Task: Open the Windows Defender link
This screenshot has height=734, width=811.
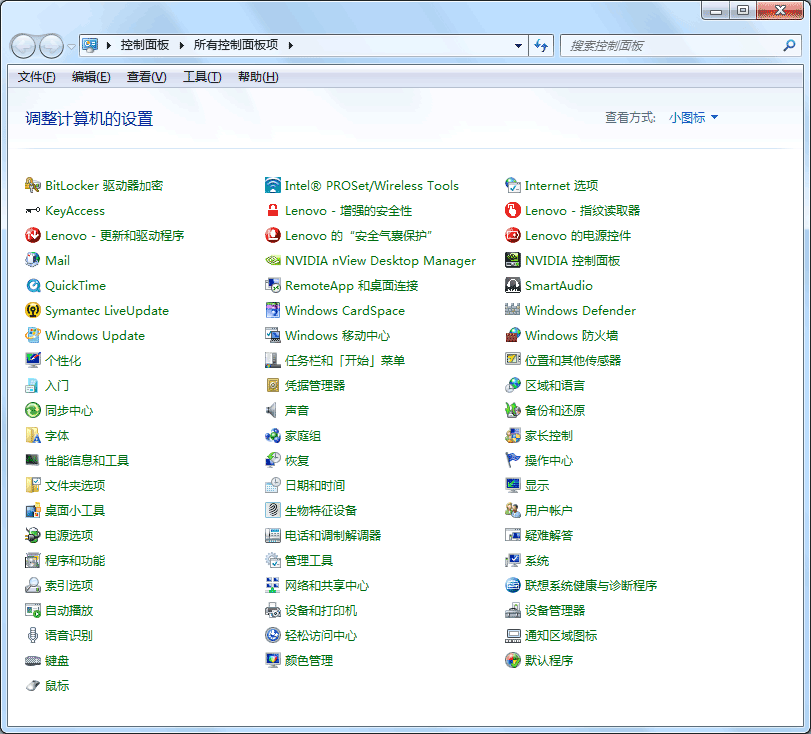Action: (580, 310)
